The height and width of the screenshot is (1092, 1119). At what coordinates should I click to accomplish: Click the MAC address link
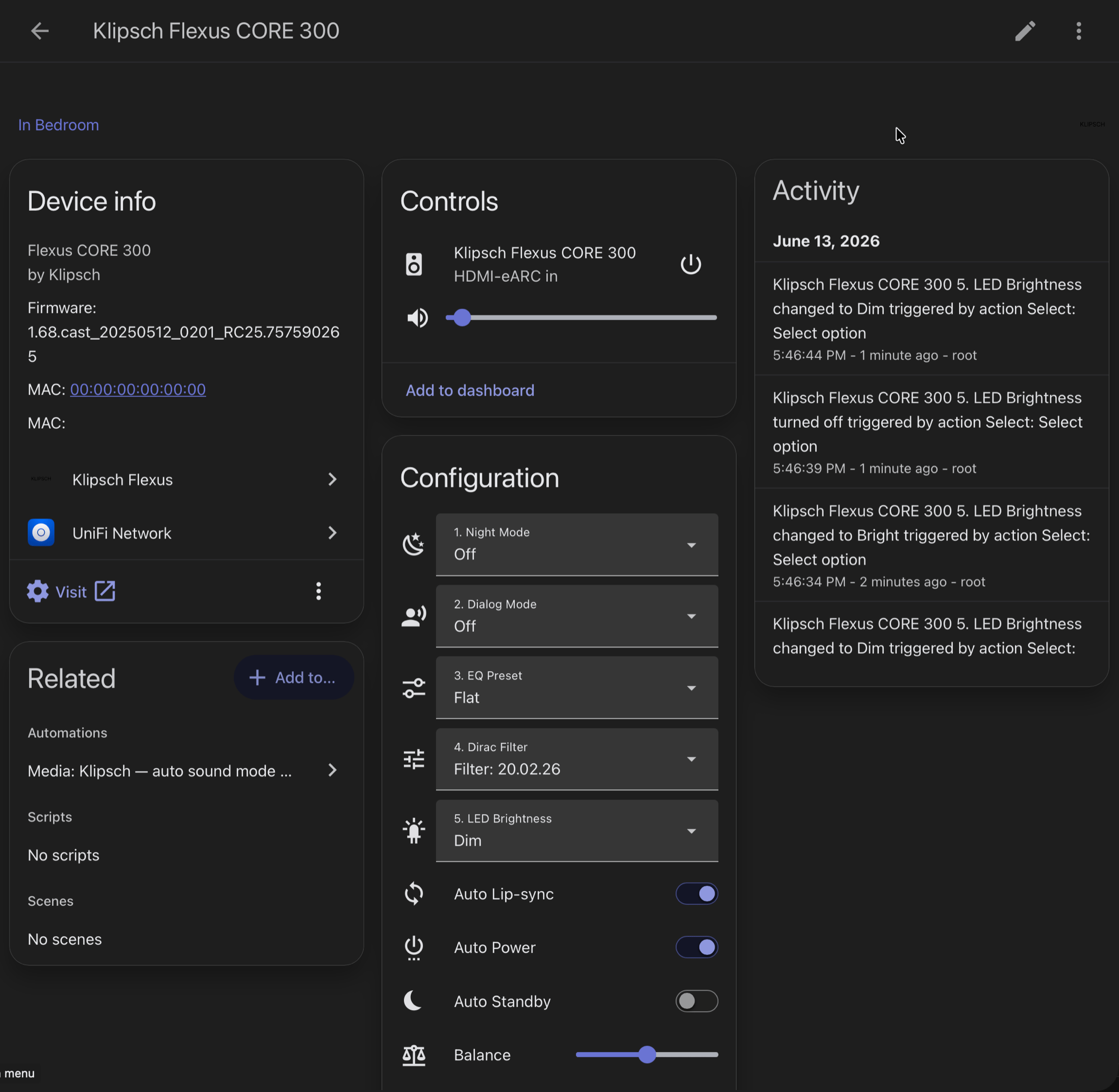pyautogui.click(x=138, y=389)
